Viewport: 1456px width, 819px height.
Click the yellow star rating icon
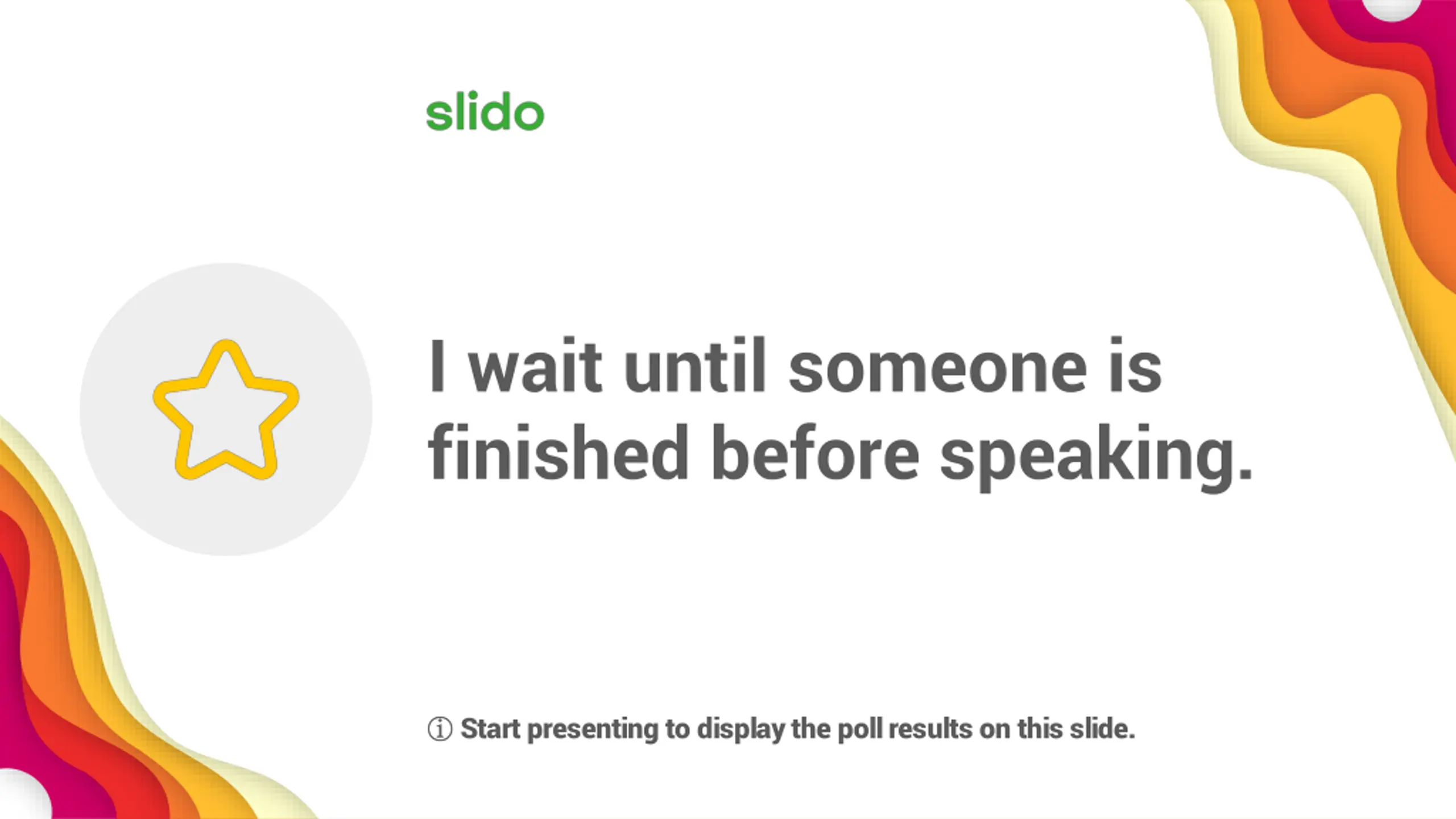coord(226,409)
